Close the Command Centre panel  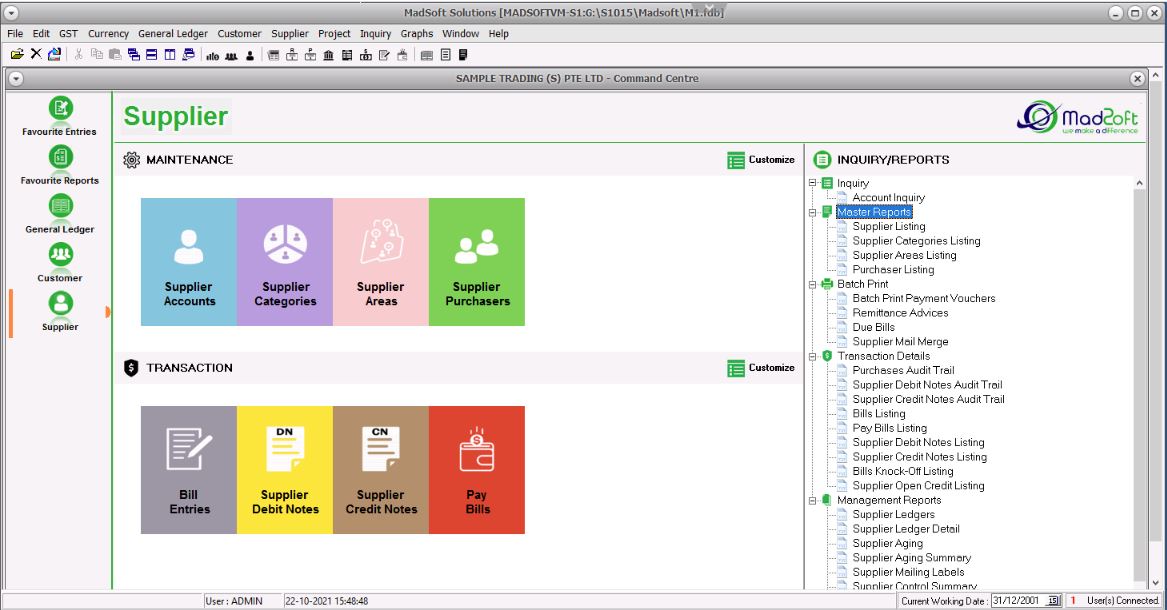click(1137, 78)
